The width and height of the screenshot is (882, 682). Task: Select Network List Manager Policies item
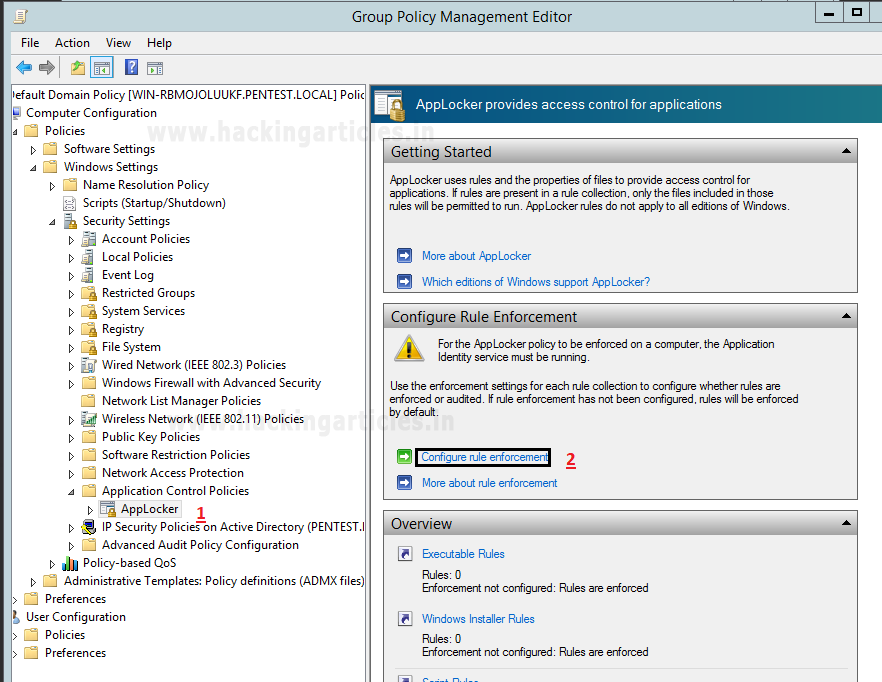[181, 401]
